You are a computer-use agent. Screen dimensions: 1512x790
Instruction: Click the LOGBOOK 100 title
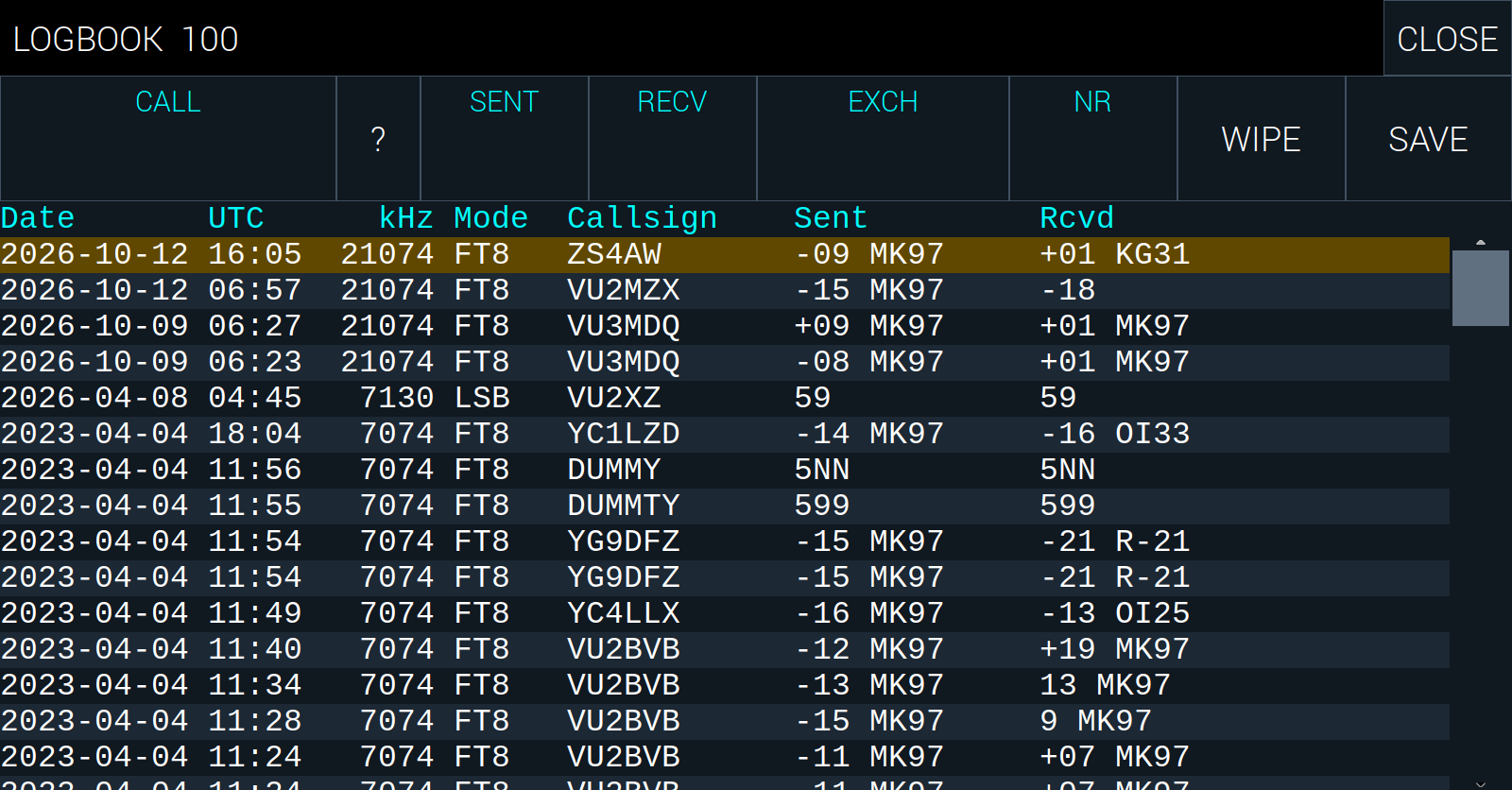click(126, 40)
